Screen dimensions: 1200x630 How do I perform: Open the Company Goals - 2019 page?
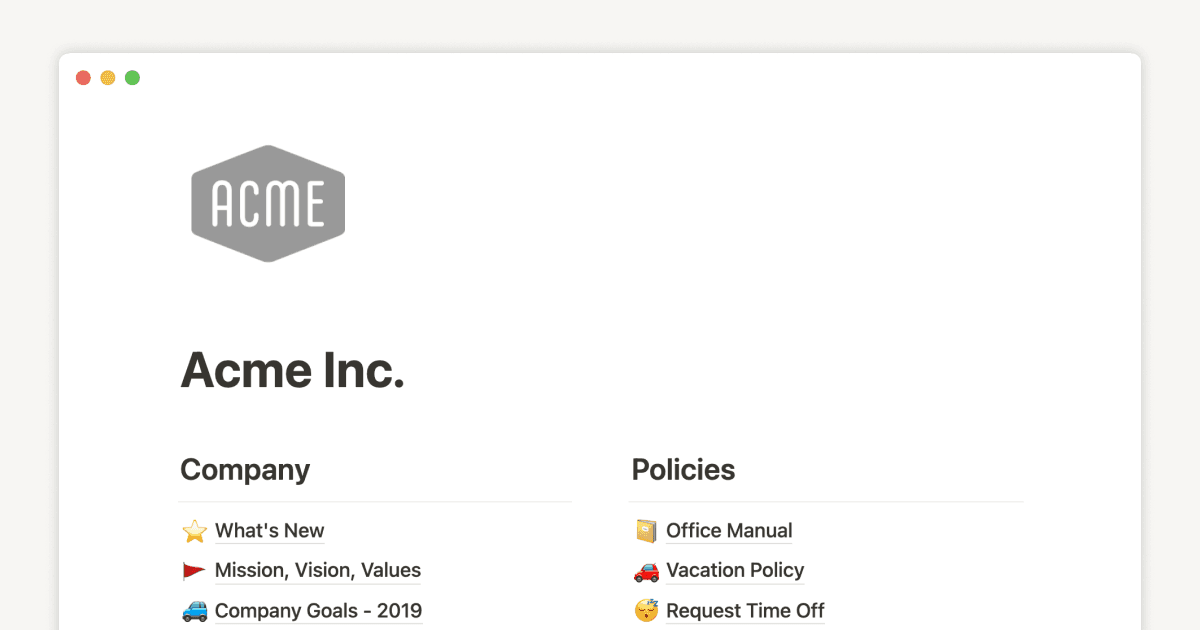point(318,611)
